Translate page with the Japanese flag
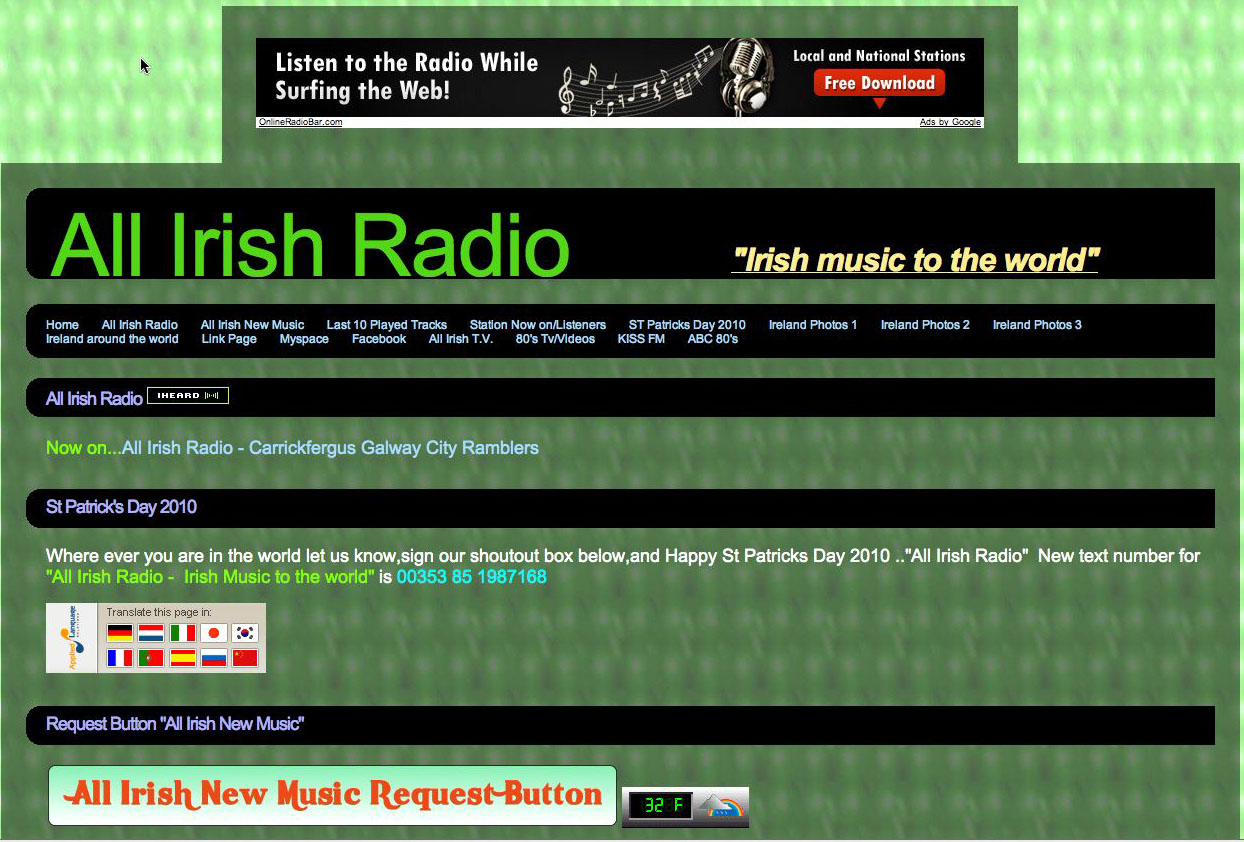 tap(214, 633)
